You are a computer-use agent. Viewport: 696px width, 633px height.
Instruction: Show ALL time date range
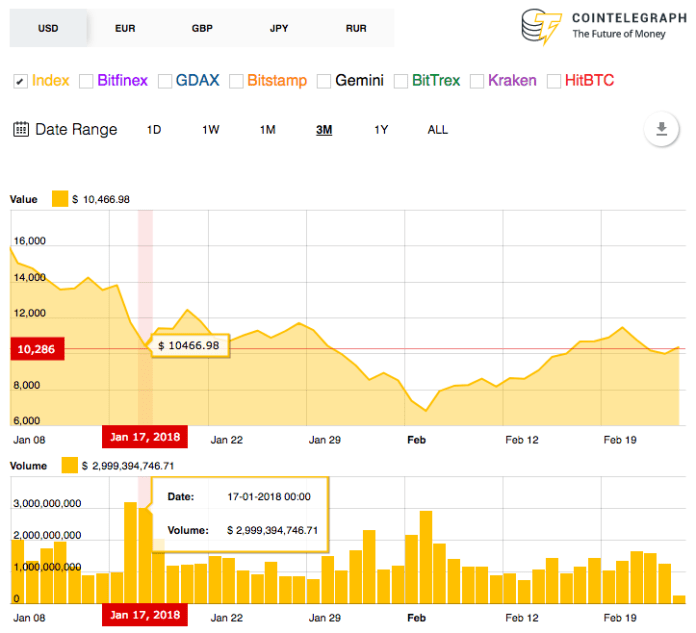tap(438, 130)
